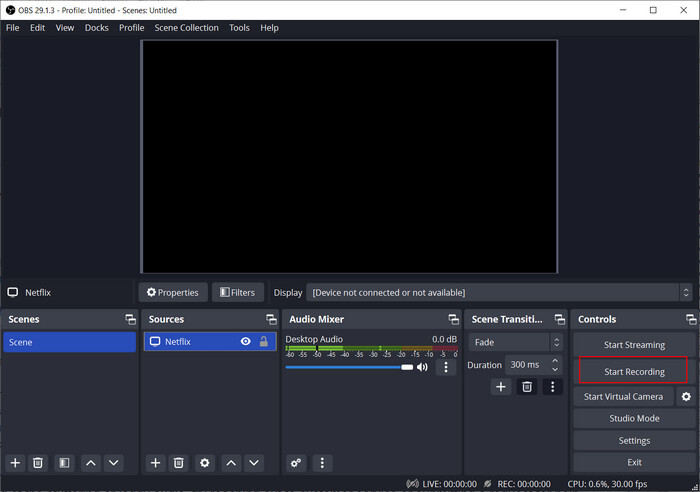
Task: Move the Netflix source up
Action: click(x=231, y=463)
